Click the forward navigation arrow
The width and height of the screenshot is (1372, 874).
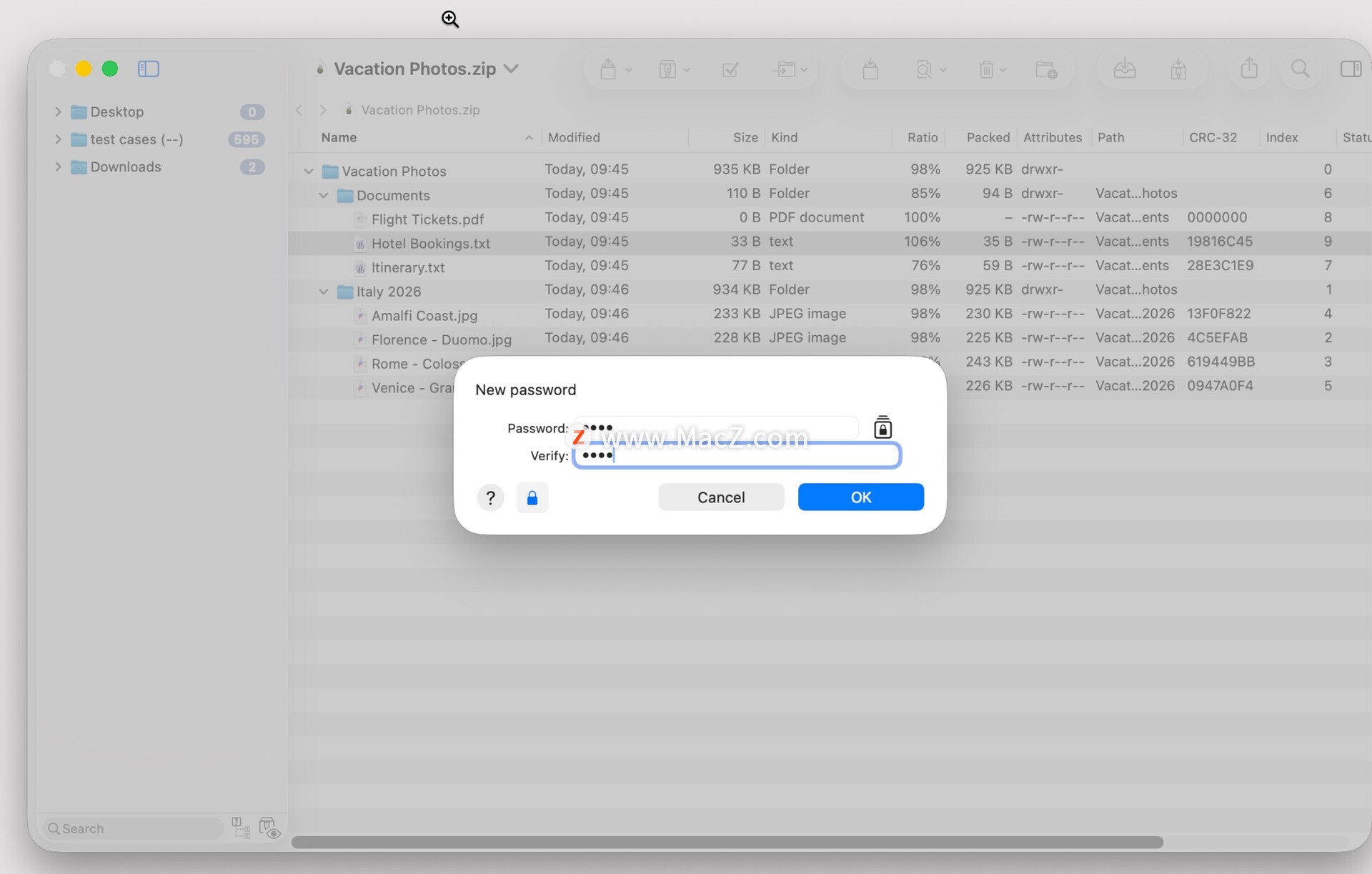pos(323,110)
